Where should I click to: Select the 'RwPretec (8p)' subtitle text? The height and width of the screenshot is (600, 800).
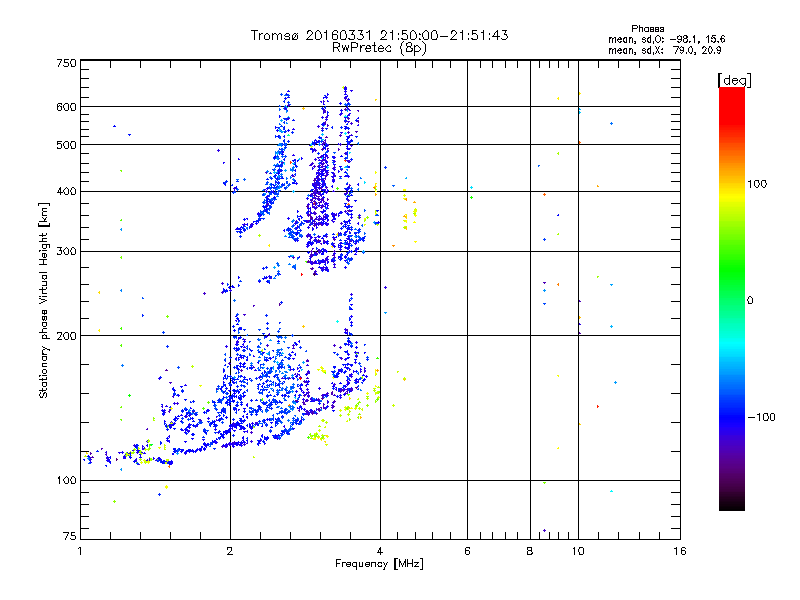[379, 48]
